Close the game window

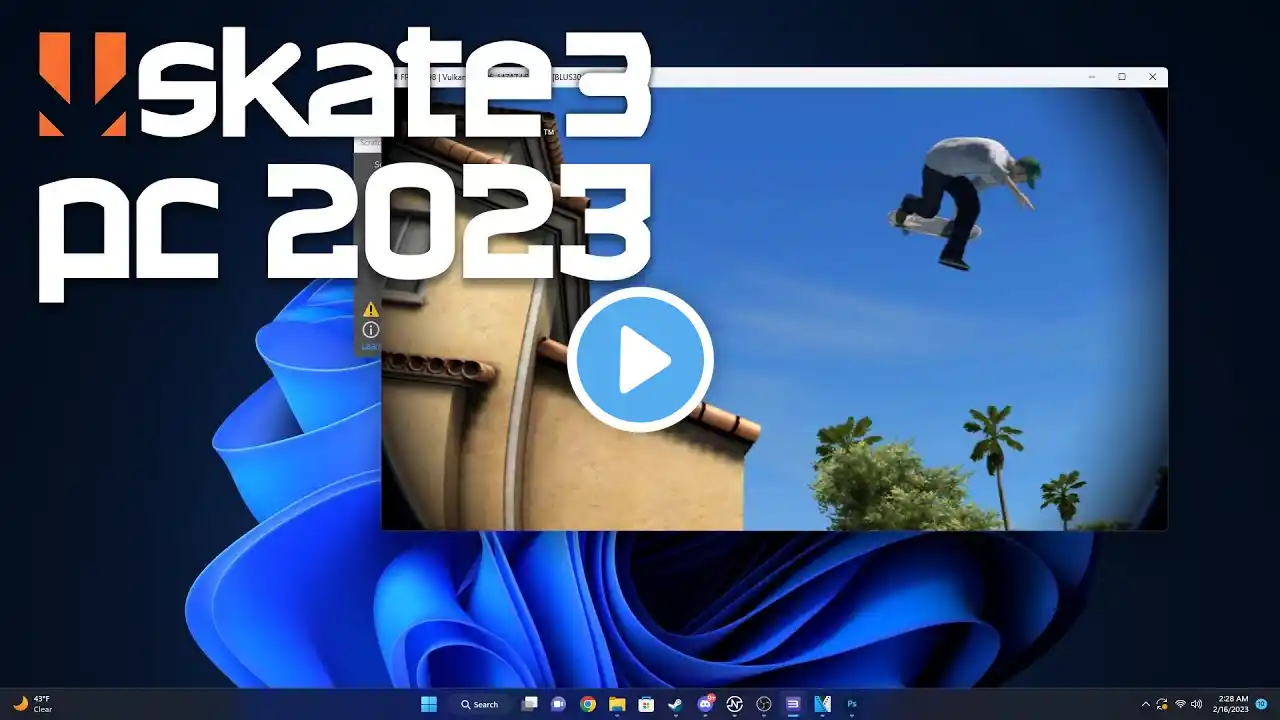point(1152,77)
